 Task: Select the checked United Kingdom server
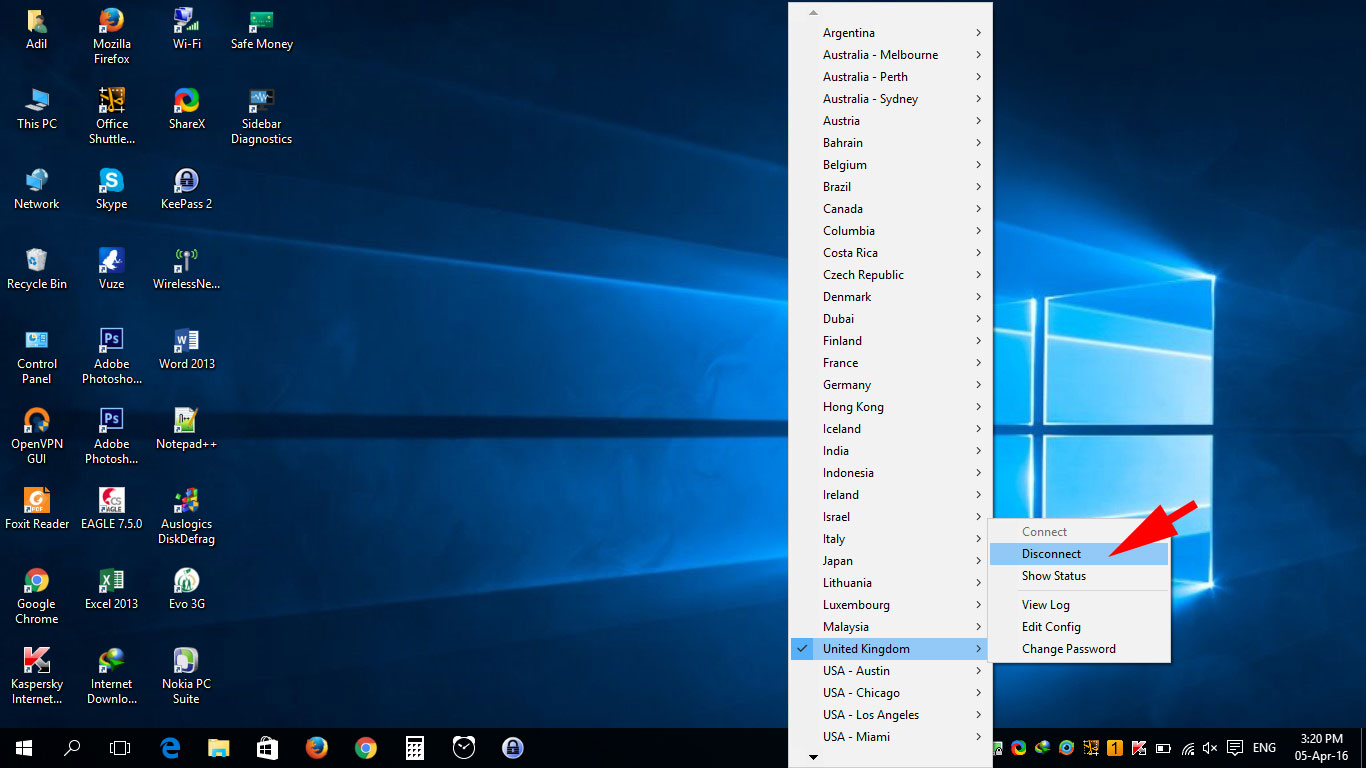tap(866, 649)
